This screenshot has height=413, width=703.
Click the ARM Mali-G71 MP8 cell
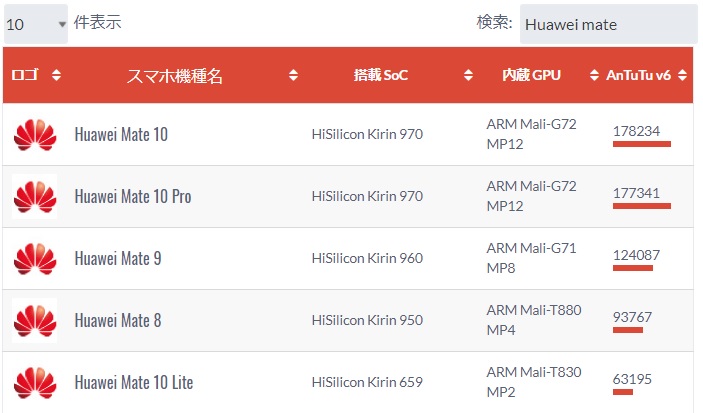[x=531, y=258]
